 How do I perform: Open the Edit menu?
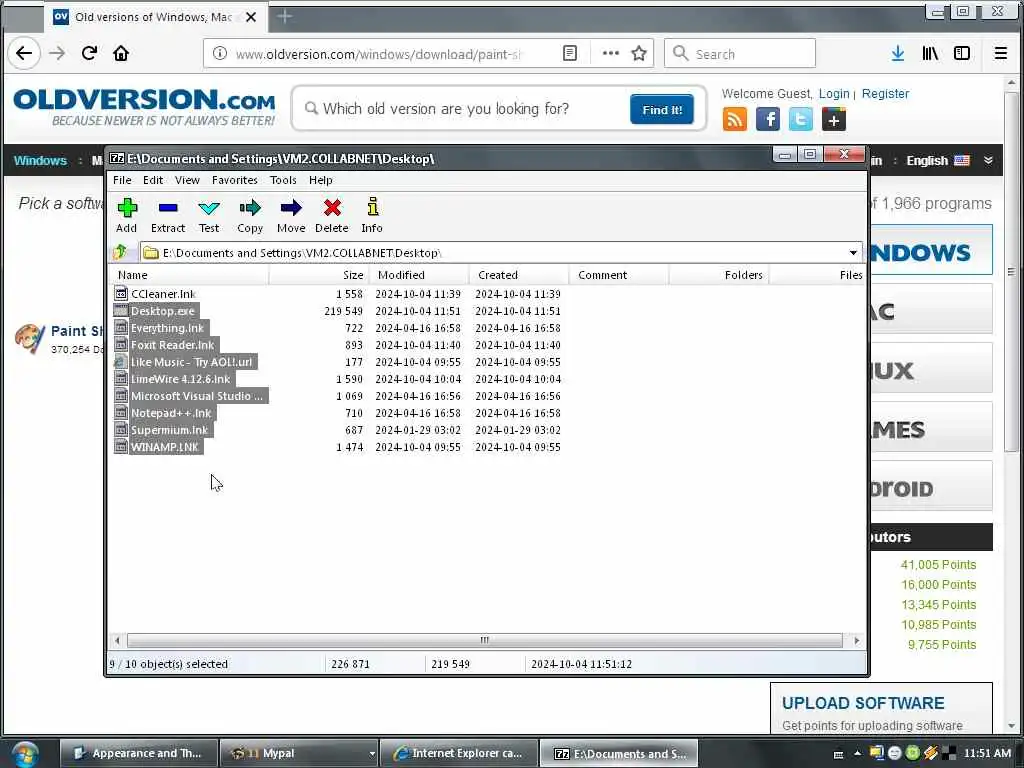click(x=153, y=180)
